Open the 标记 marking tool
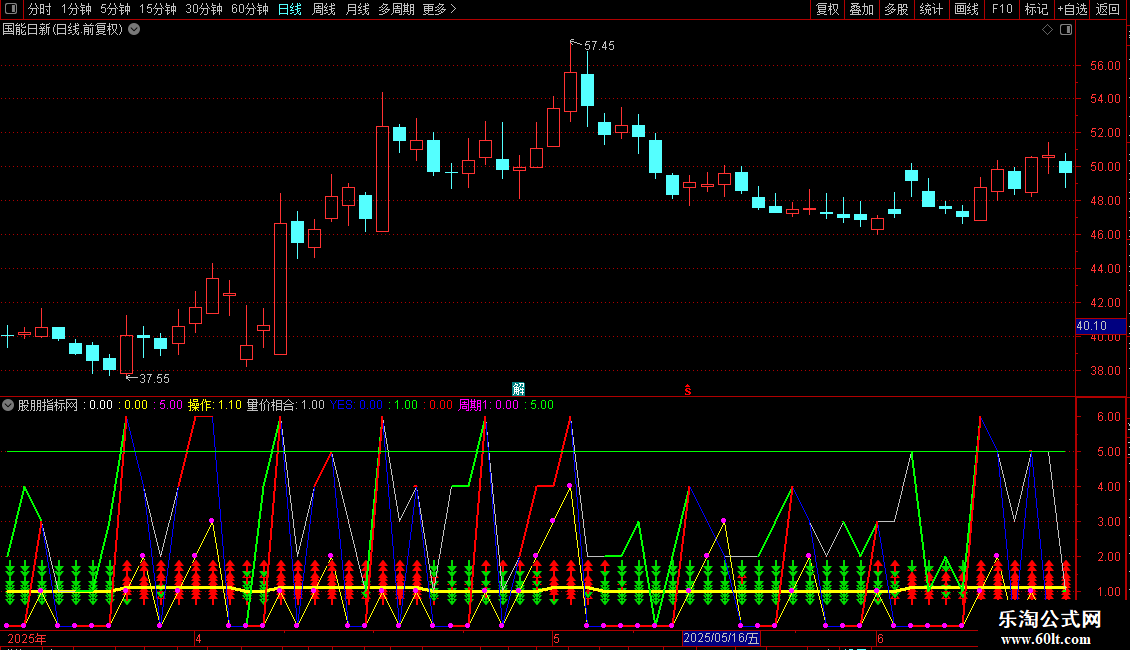 coord(1036,9)
